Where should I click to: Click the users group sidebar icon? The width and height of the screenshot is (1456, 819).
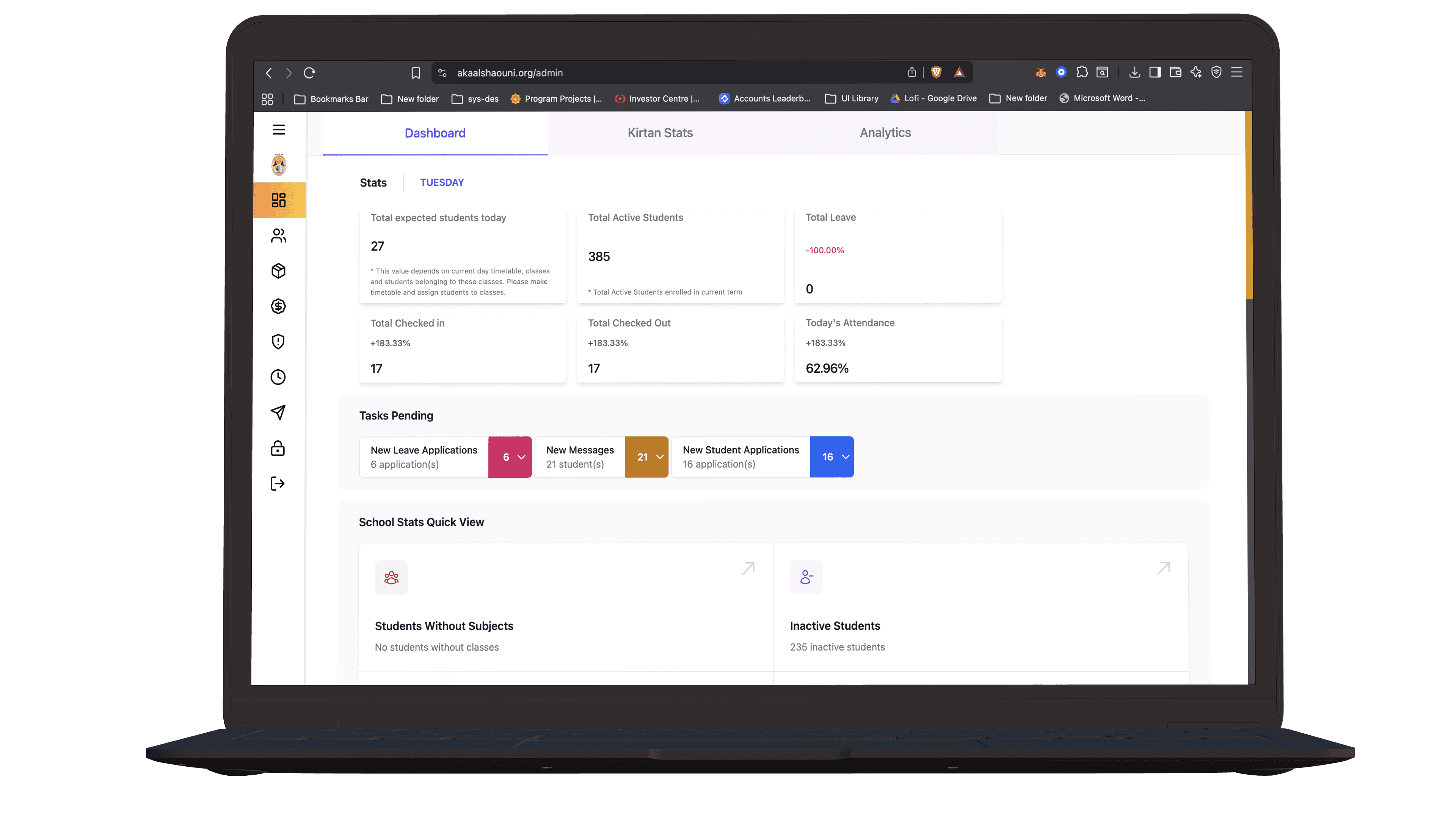[x=278, y=235]
